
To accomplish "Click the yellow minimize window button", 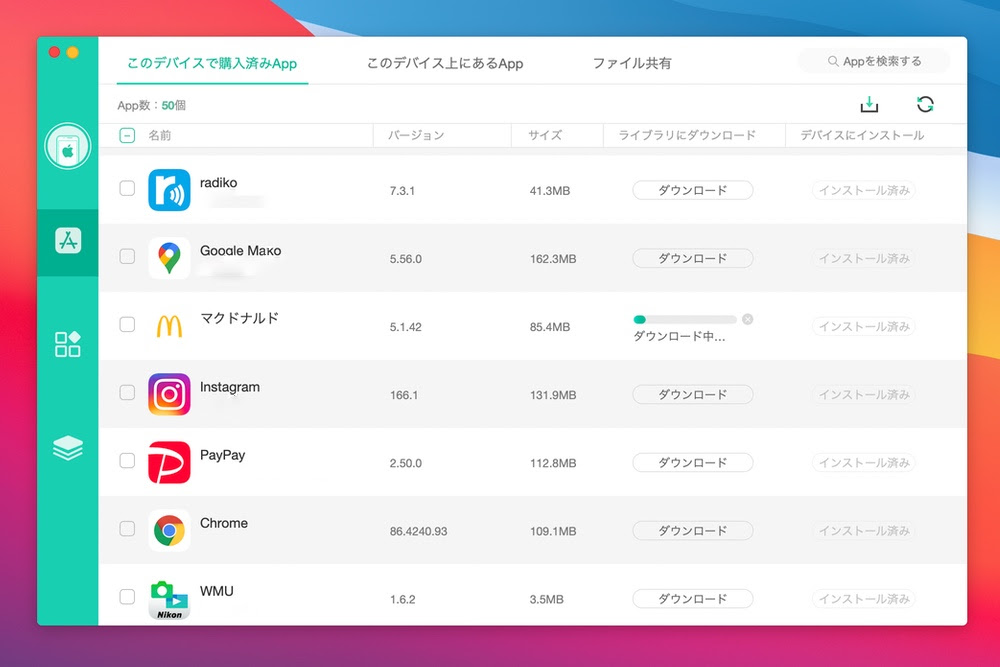I will pyautogui.click(x=73, y=52).
